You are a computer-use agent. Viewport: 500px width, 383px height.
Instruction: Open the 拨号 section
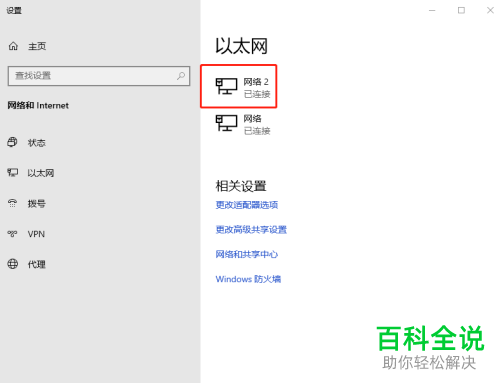coord(37,204)
